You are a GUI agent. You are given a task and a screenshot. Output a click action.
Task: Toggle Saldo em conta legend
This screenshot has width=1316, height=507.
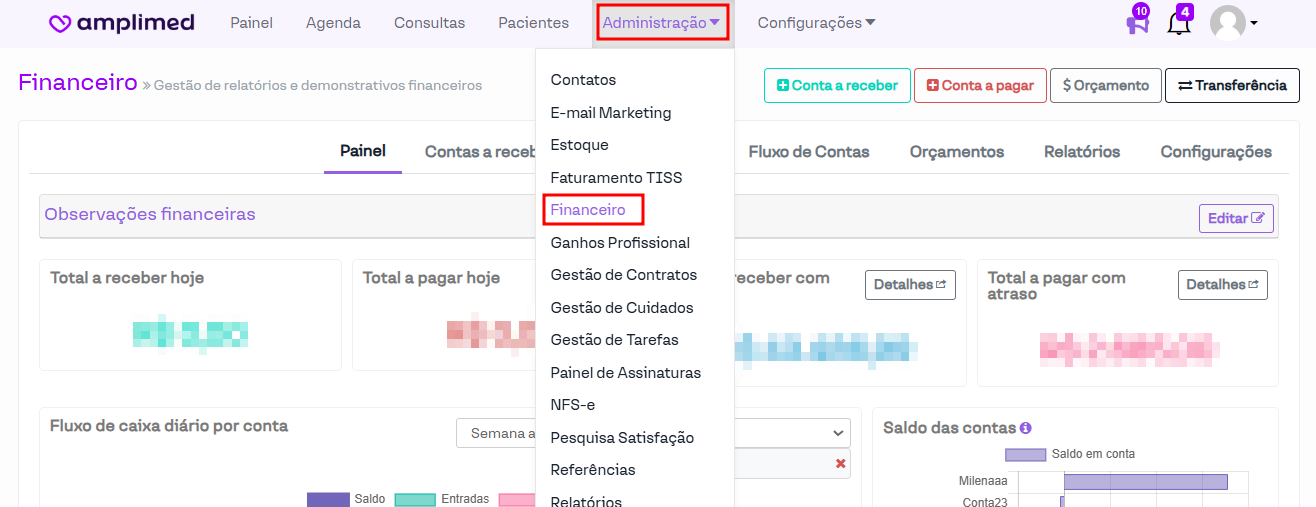pyautogui.click(x=1069, y=454)
